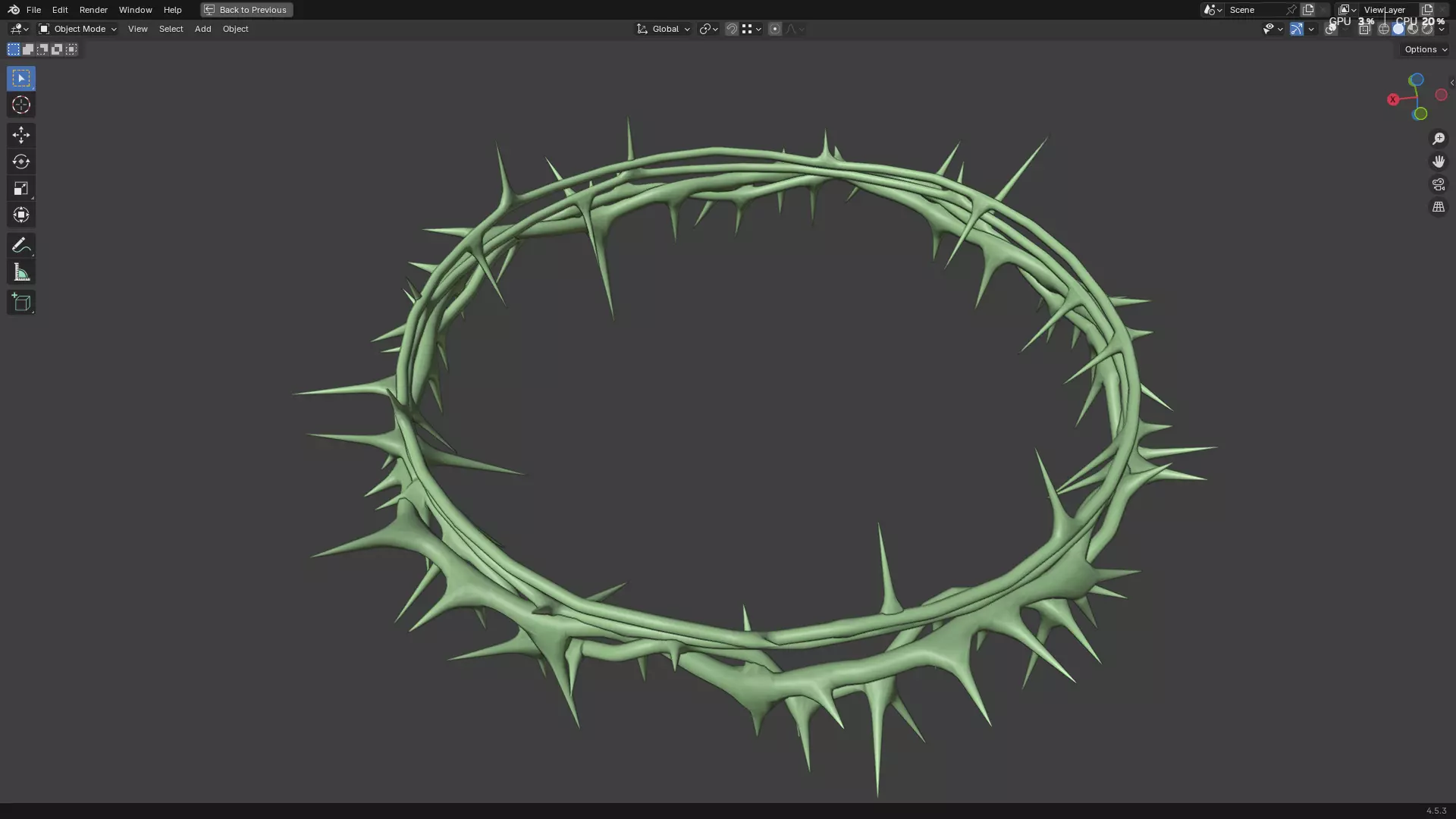The height and width of the screenshot is (819, 1456).
Task: Open the Blender logo menu
Action: tap(14, 10)
